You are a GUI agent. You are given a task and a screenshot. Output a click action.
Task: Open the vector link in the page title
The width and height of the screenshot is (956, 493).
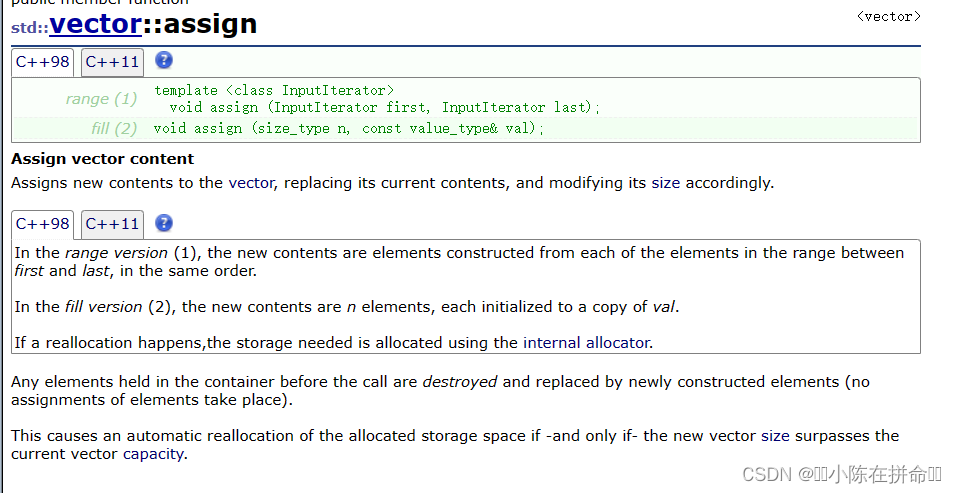[96, 24]
